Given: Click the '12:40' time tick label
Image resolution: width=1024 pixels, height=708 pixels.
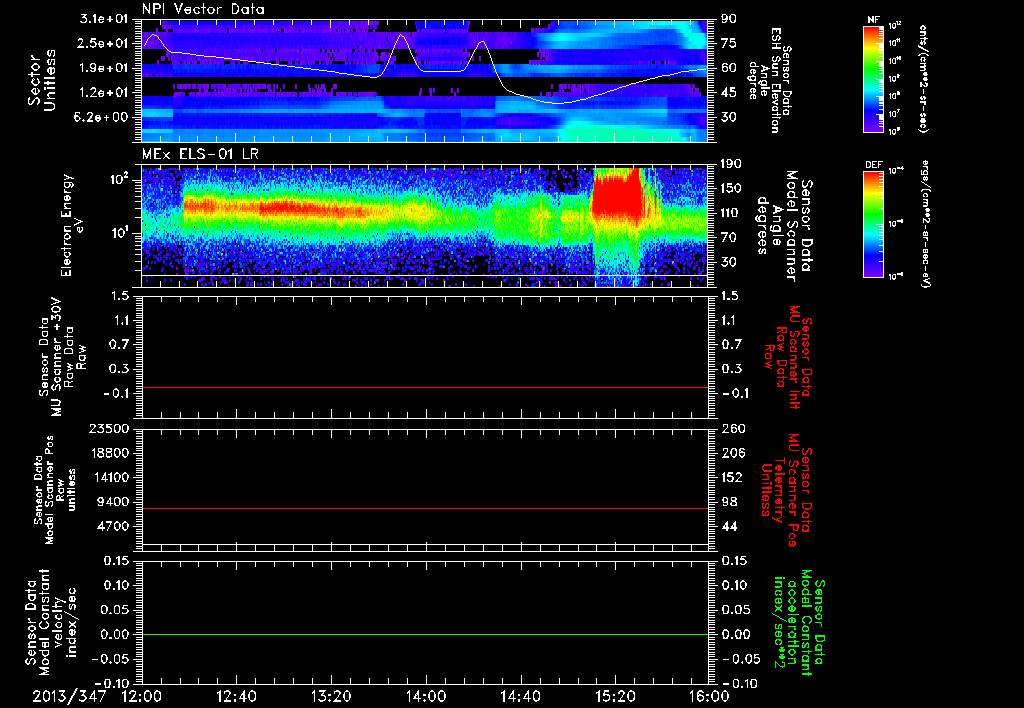Looking at the screenshot, I should [x=236, y=696].
